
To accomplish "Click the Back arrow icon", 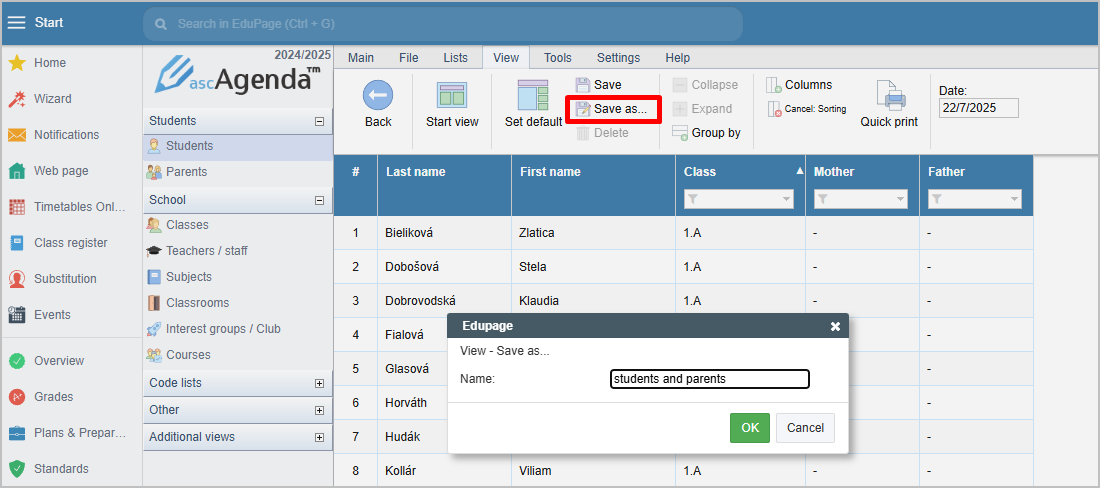I will (x=377, y=95).
